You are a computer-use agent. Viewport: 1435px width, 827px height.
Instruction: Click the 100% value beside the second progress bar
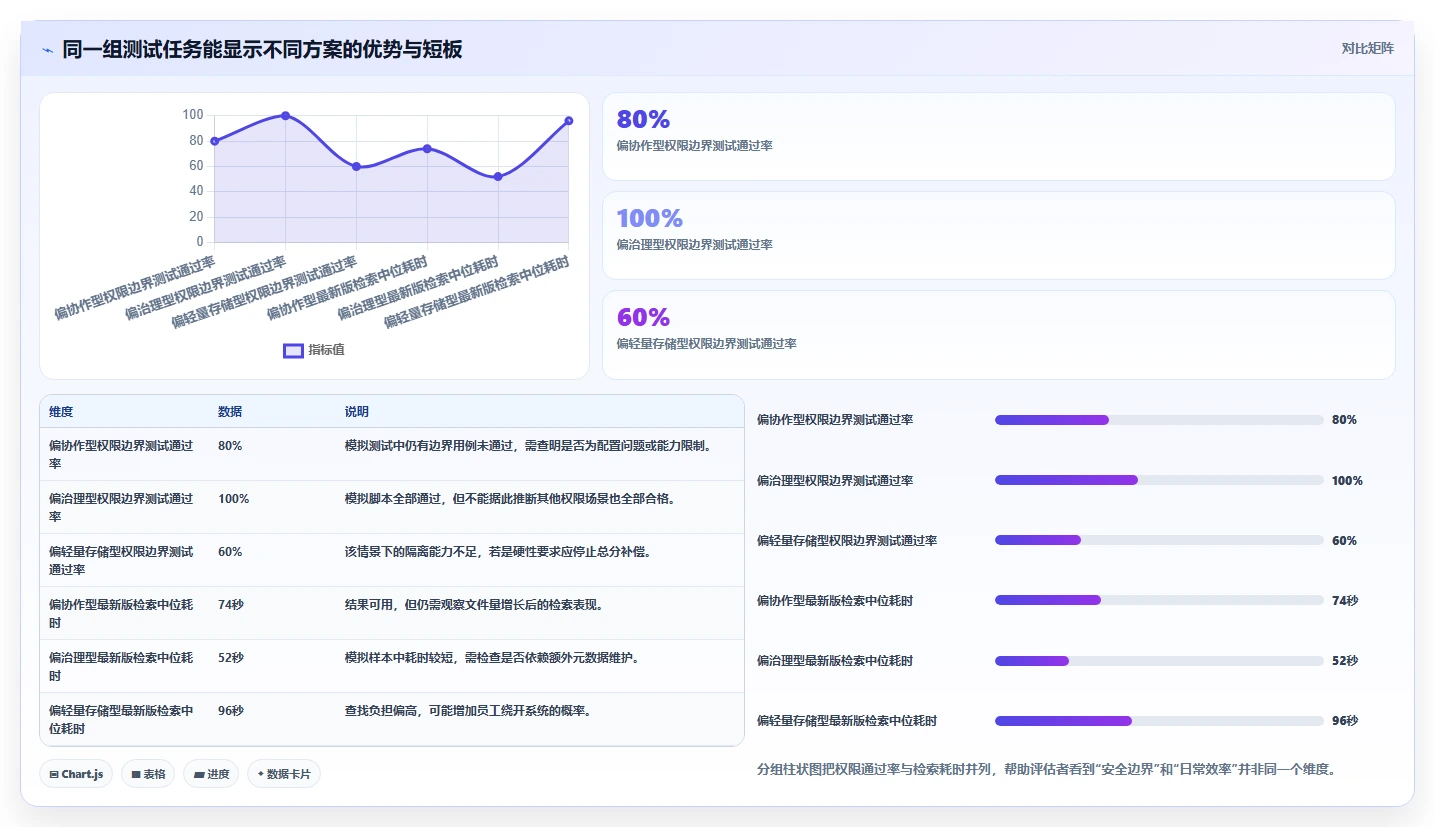coord(1347,480)
